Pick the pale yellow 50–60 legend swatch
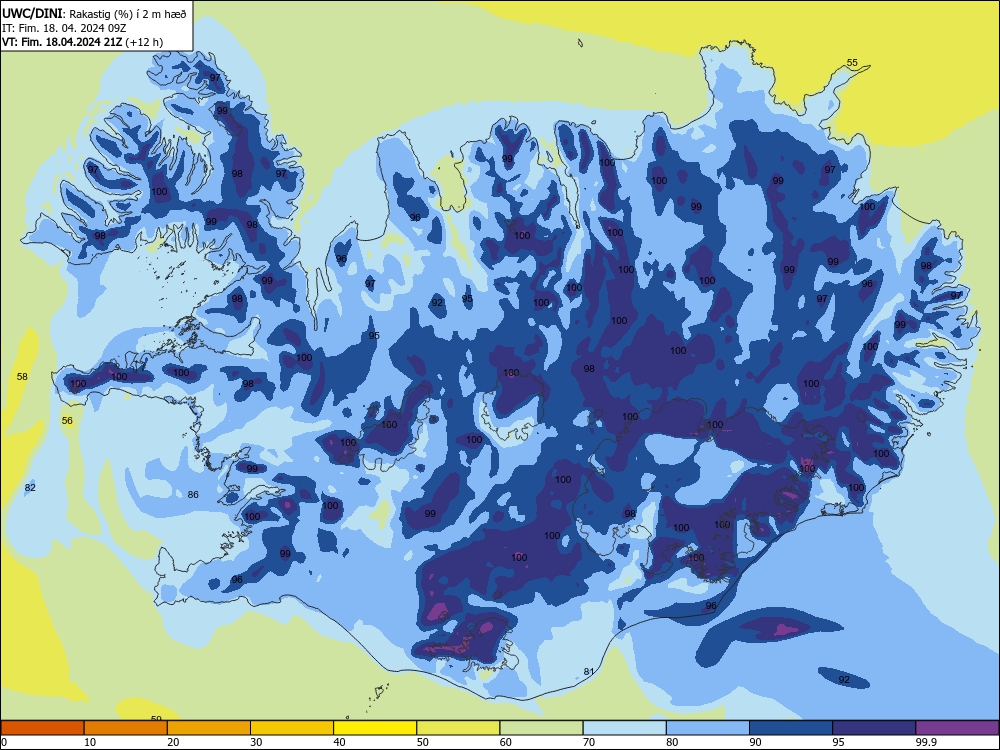Screen dimensions: 1000x750 point(458,728)
